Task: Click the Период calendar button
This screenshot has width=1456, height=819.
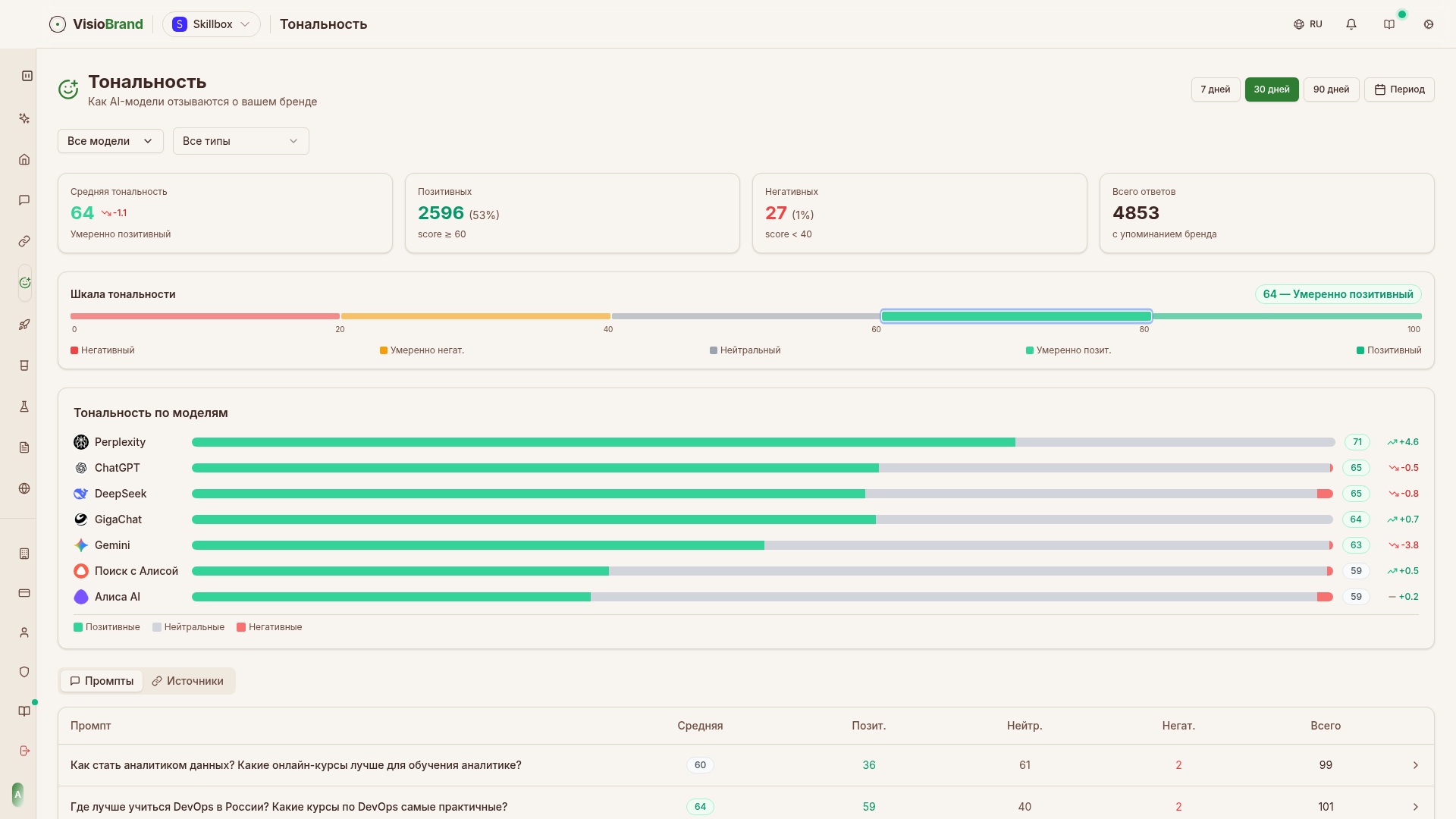Action: pyautogui.click(x=1399, y=89)
